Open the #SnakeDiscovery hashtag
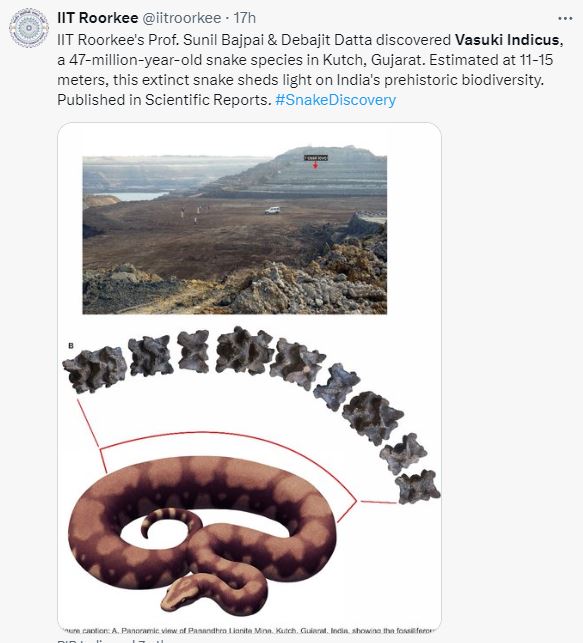 pyautogui.click(x=336, y=100)
